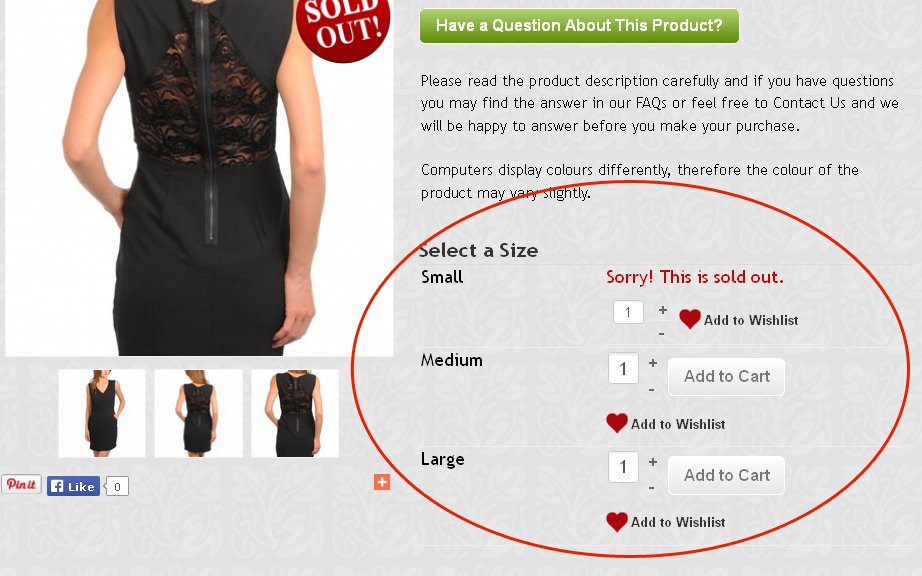Increase Small size quantity with plus
The height and width of the screenshot is (576, 922).
663,310
